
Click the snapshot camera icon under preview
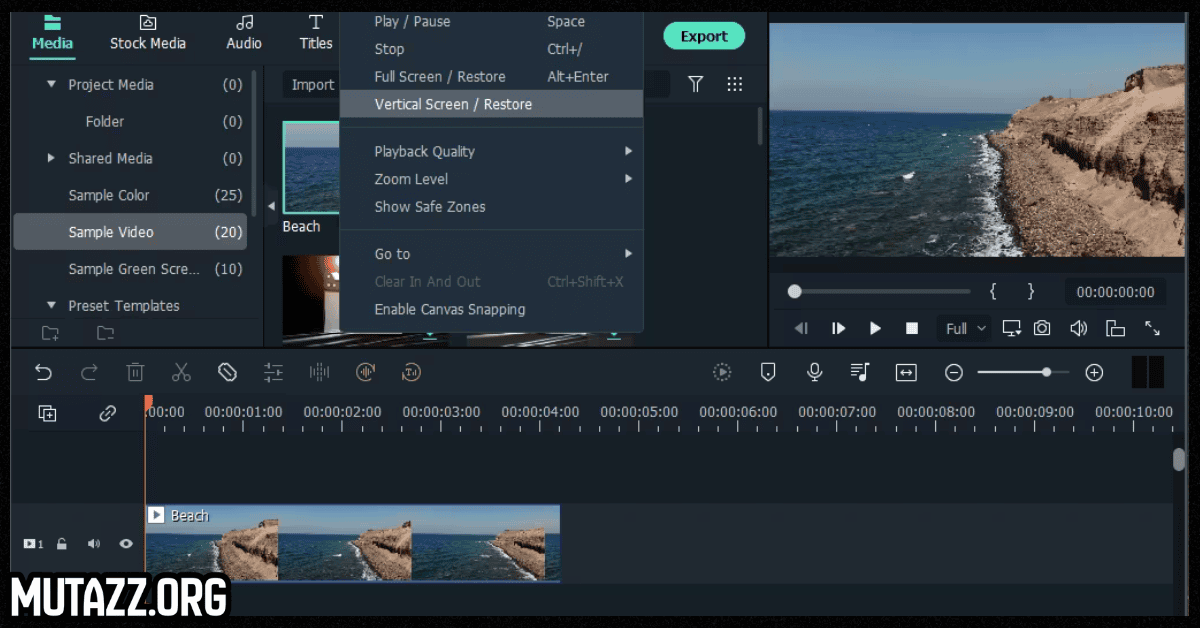point(1042,328)
